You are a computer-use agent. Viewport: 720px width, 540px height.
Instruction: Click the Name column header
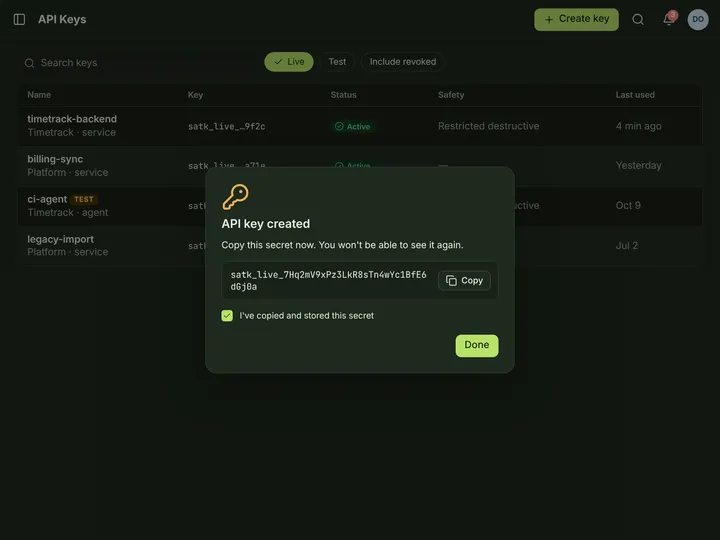(39, 95)
